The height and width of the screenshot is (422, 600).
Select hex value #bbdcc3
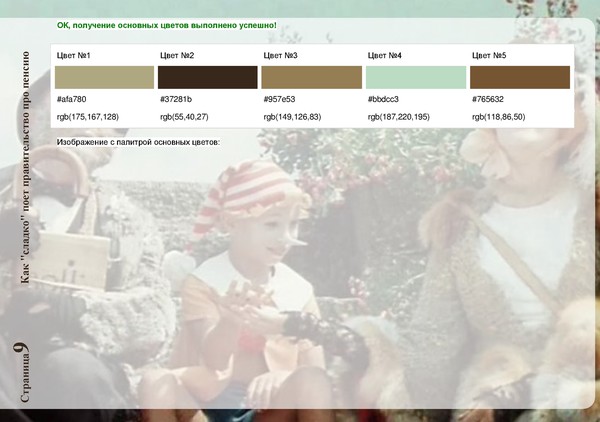(x=383, y=99)
